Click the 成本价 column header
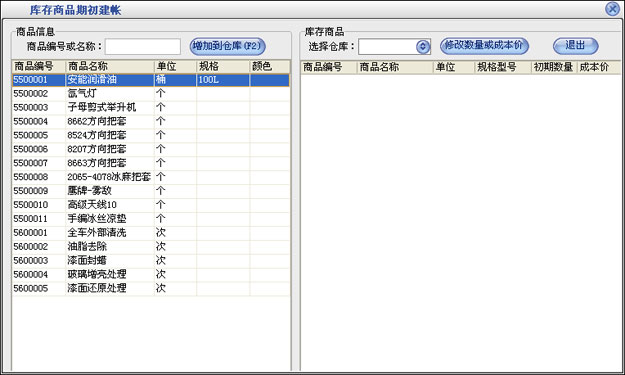Screen dimensions: 625x375 (599, 67)
